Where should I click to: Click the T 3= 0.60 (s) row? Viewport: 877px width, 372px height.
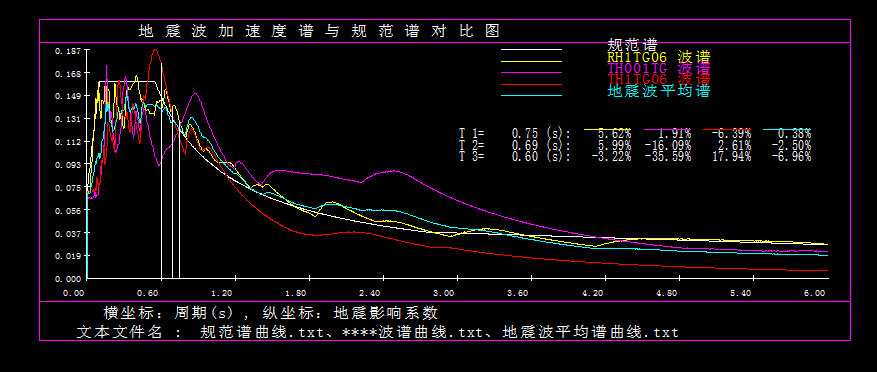[635, 157]
